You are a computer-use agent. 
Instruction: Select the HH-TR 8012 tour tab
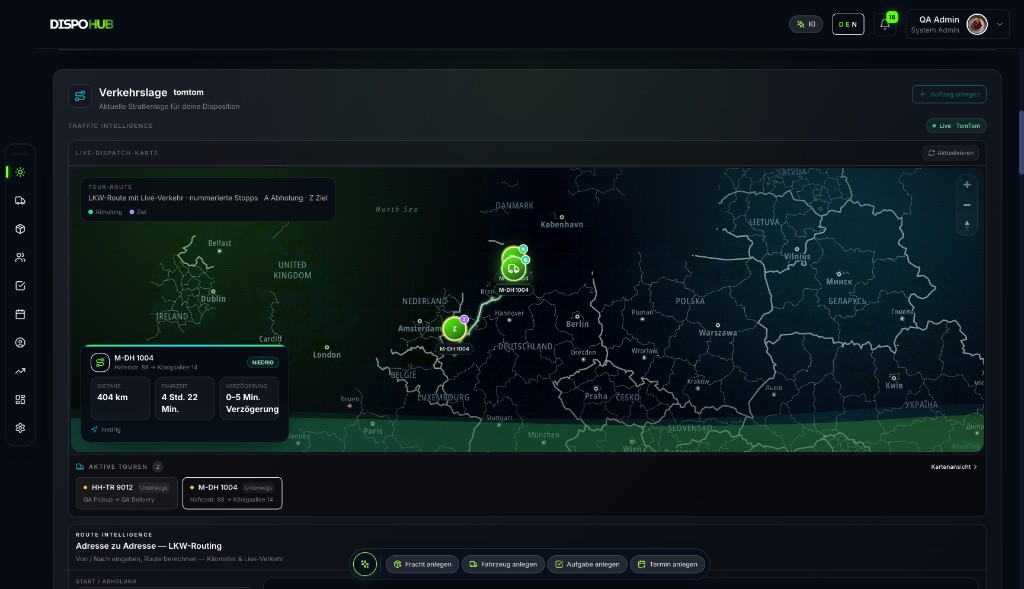pos(127,493)
